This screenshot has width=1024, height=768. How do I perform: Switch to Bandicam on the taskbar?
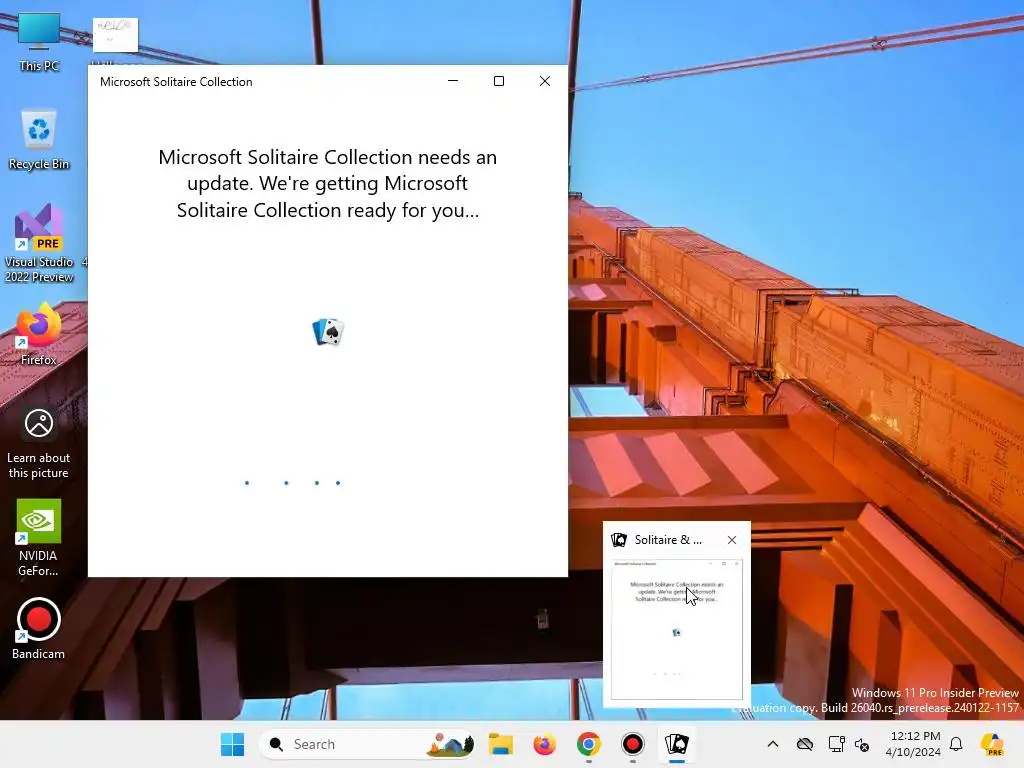(x=632, y=744)
